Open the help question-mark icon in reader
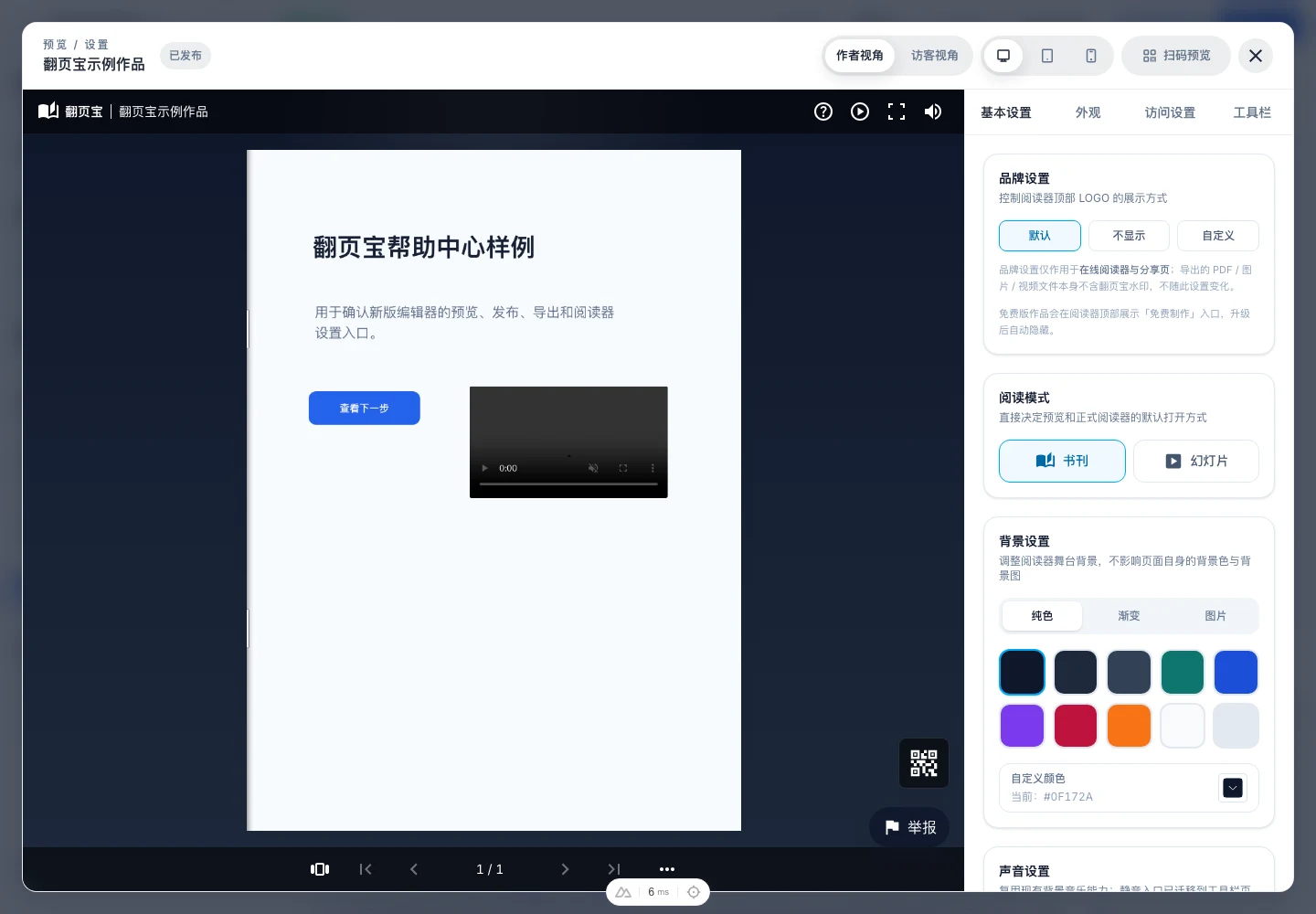1316x914 pixels. point(823,112)
